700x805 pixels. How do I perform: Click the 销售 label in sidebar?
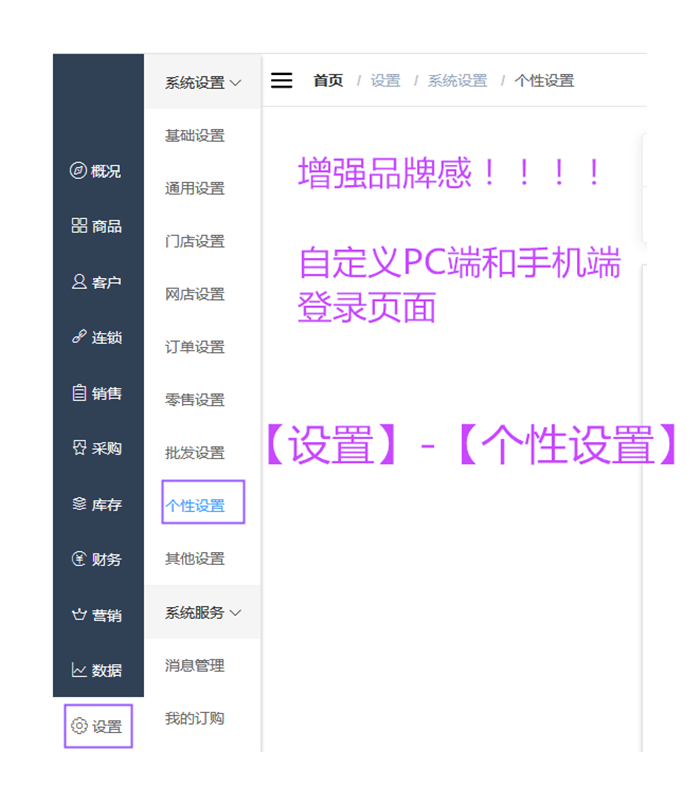coord(107,393)
